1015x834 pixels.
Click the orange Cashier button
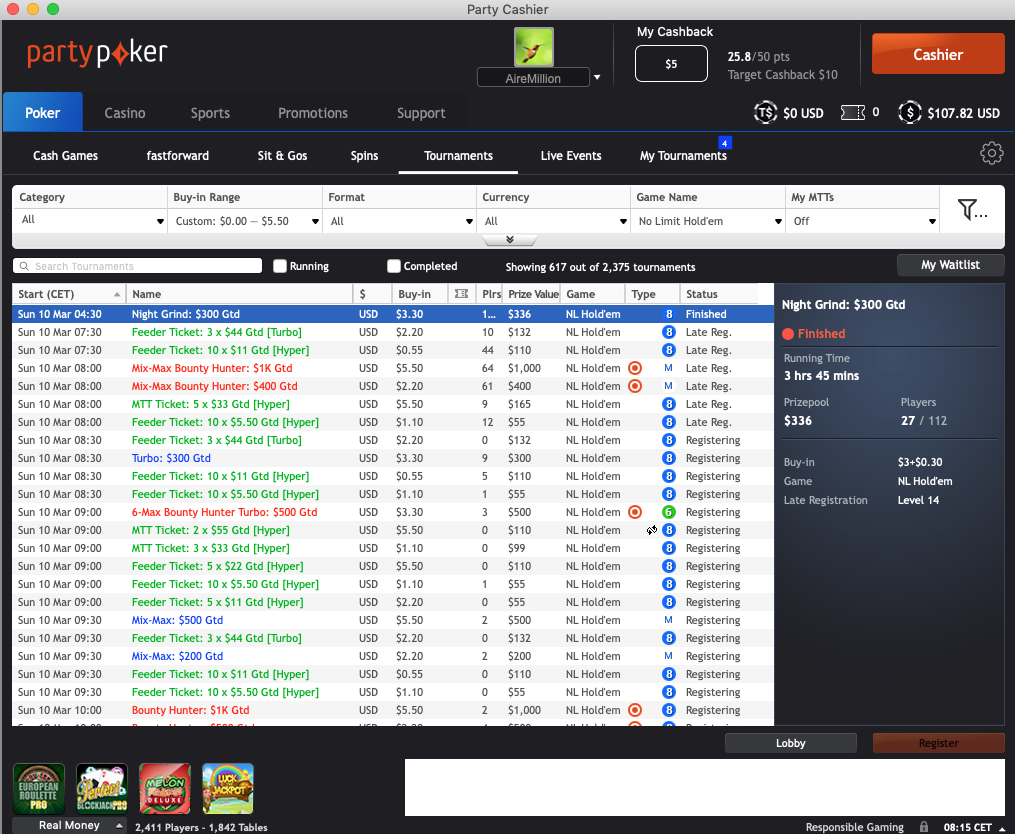point(938,54)
